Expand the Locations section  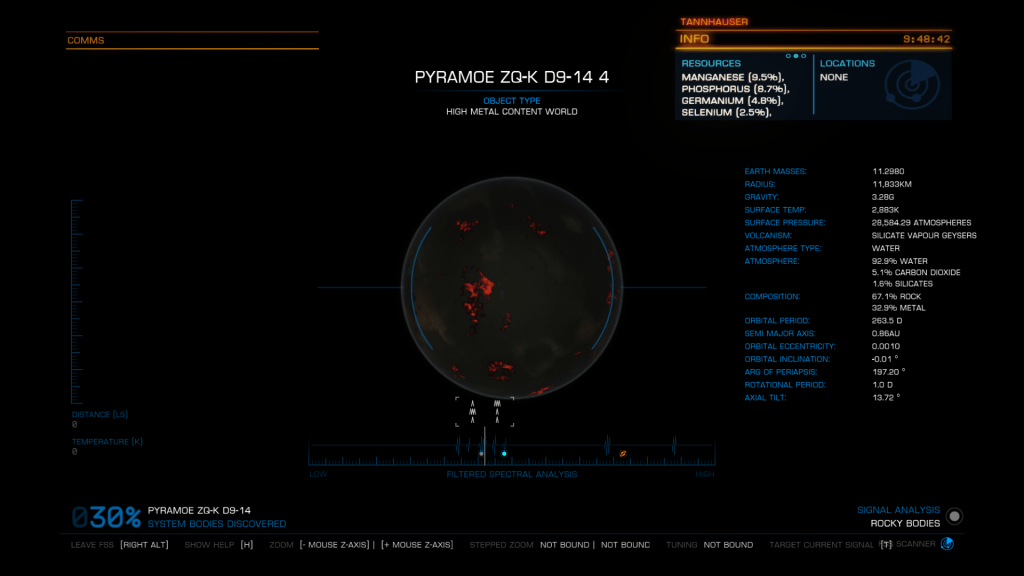(847, 63)
